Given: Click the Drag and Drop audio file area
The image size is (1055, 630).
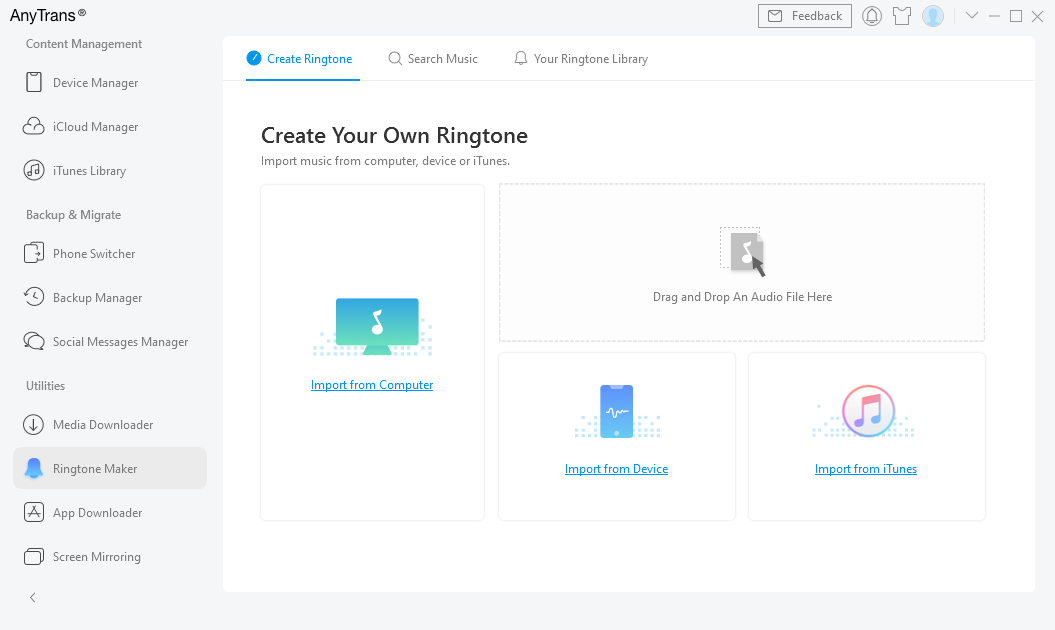Looking at the screenshot, I should (742, 263).
